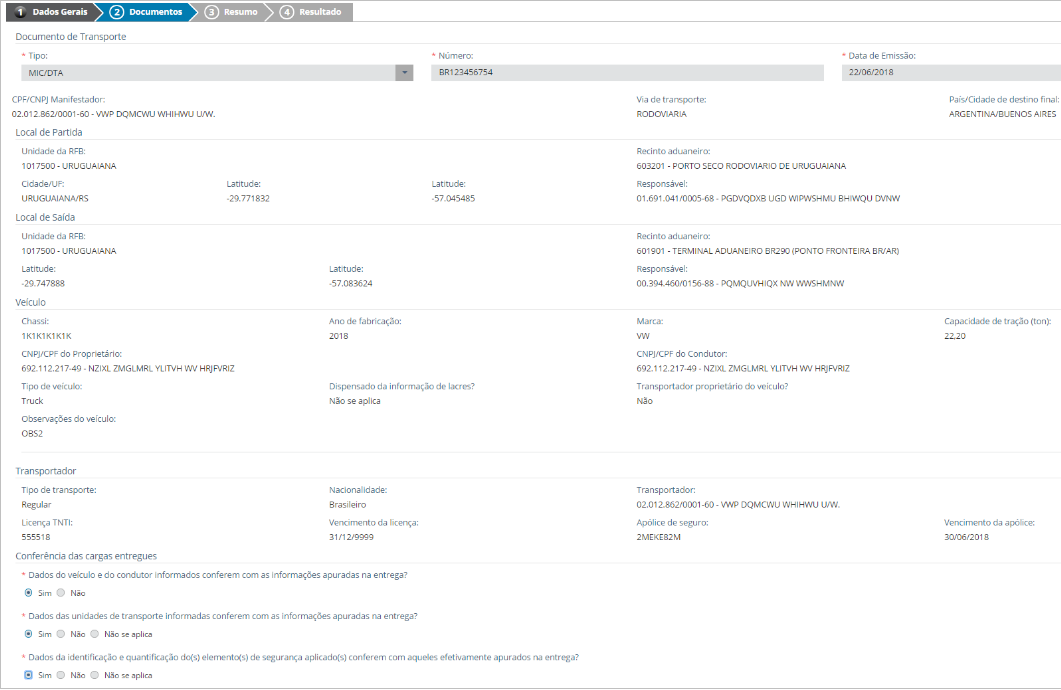
Task: Click the step 3 numbered circle icon
Action: (x=211, y=11)
